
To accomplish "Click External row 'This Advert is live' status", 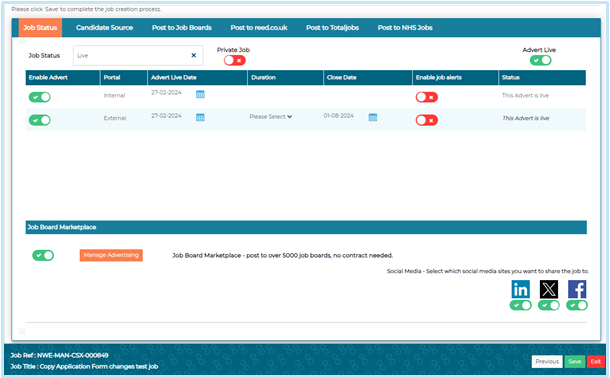I will (526, 118).
